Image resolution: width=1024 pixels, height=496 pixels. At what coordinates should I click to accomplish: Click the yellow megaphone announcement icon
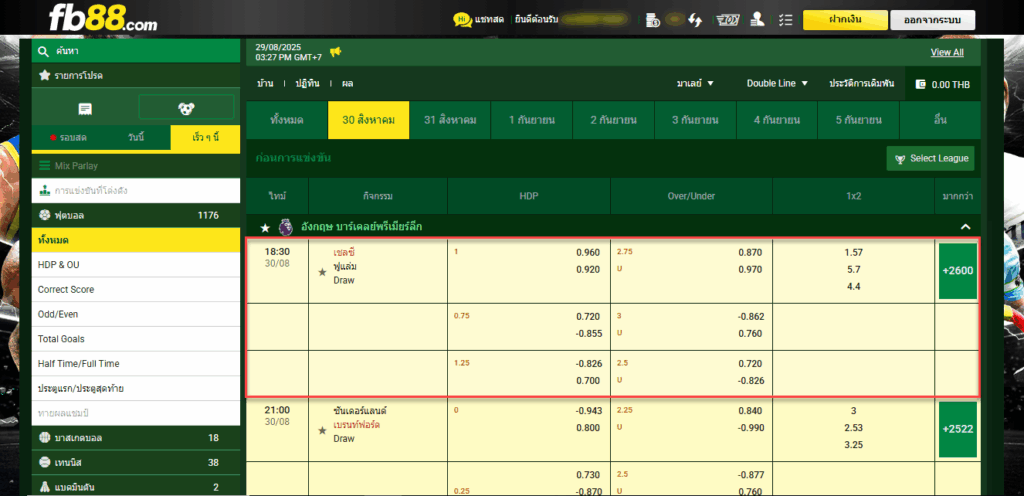pos(336,52)
